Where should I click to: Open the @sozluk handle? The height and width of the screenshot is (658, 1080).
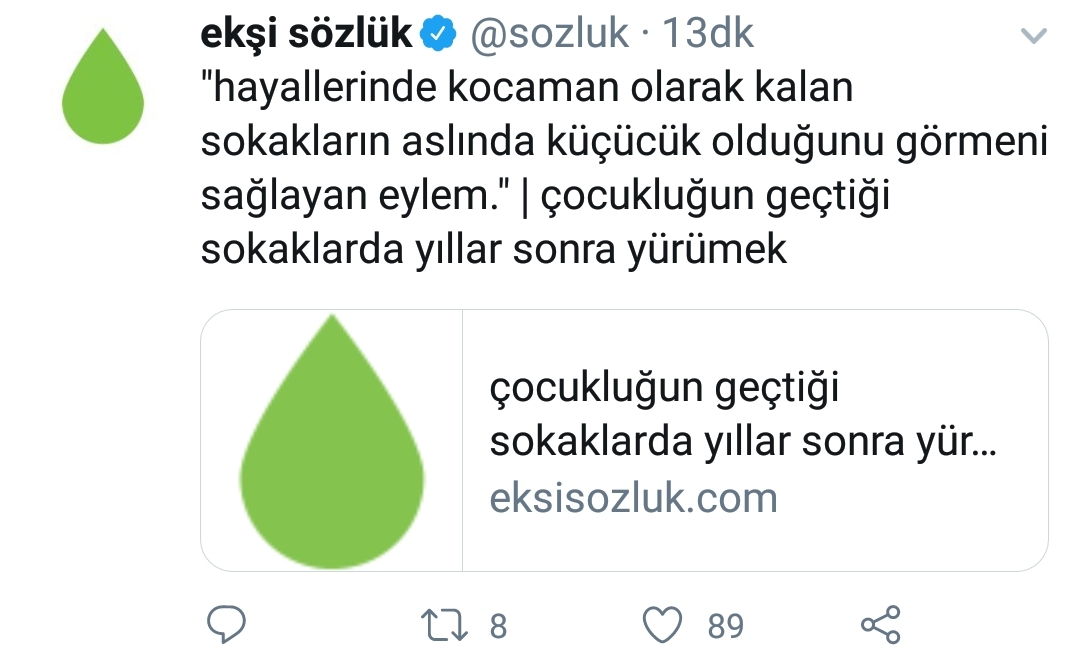(549, 34)
